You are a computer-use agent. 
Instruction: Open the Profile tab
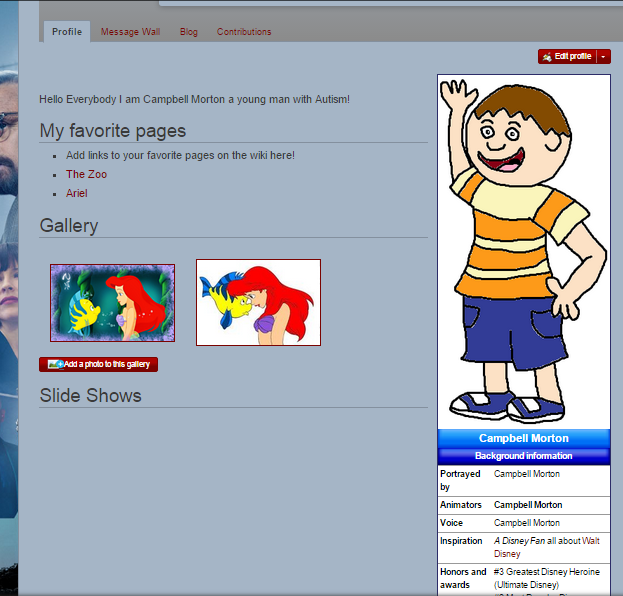[x=67, y=32]
